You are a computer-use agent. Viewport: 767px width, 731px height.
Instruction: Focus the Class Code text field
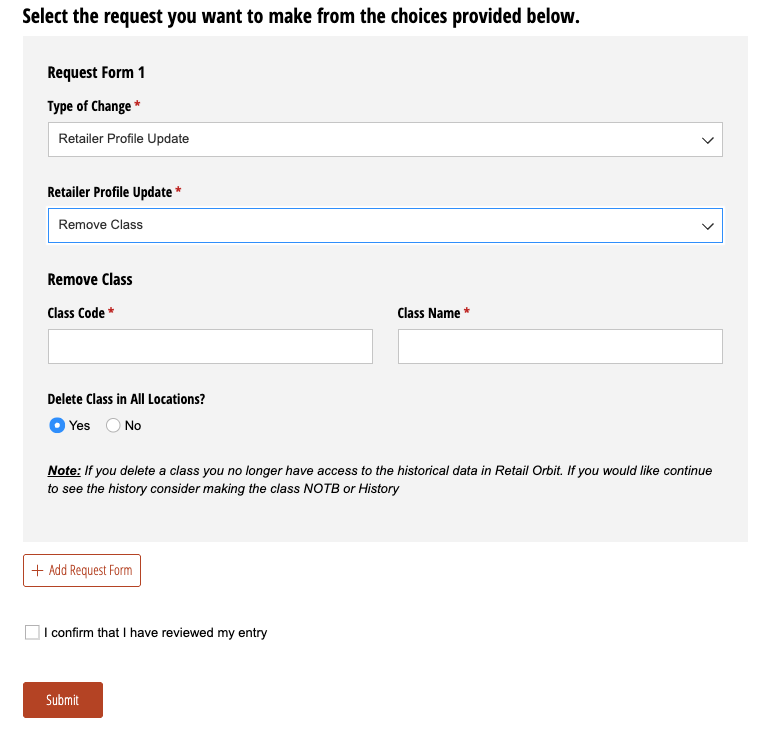point(210,346)
